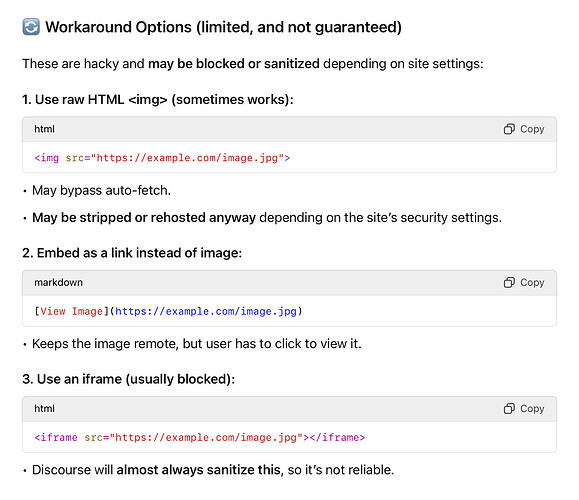Image resolution: width=579 pixels, height=500 pixels.
Task: Click copy icon in first html code block
Action: click(x=509, y=129)
